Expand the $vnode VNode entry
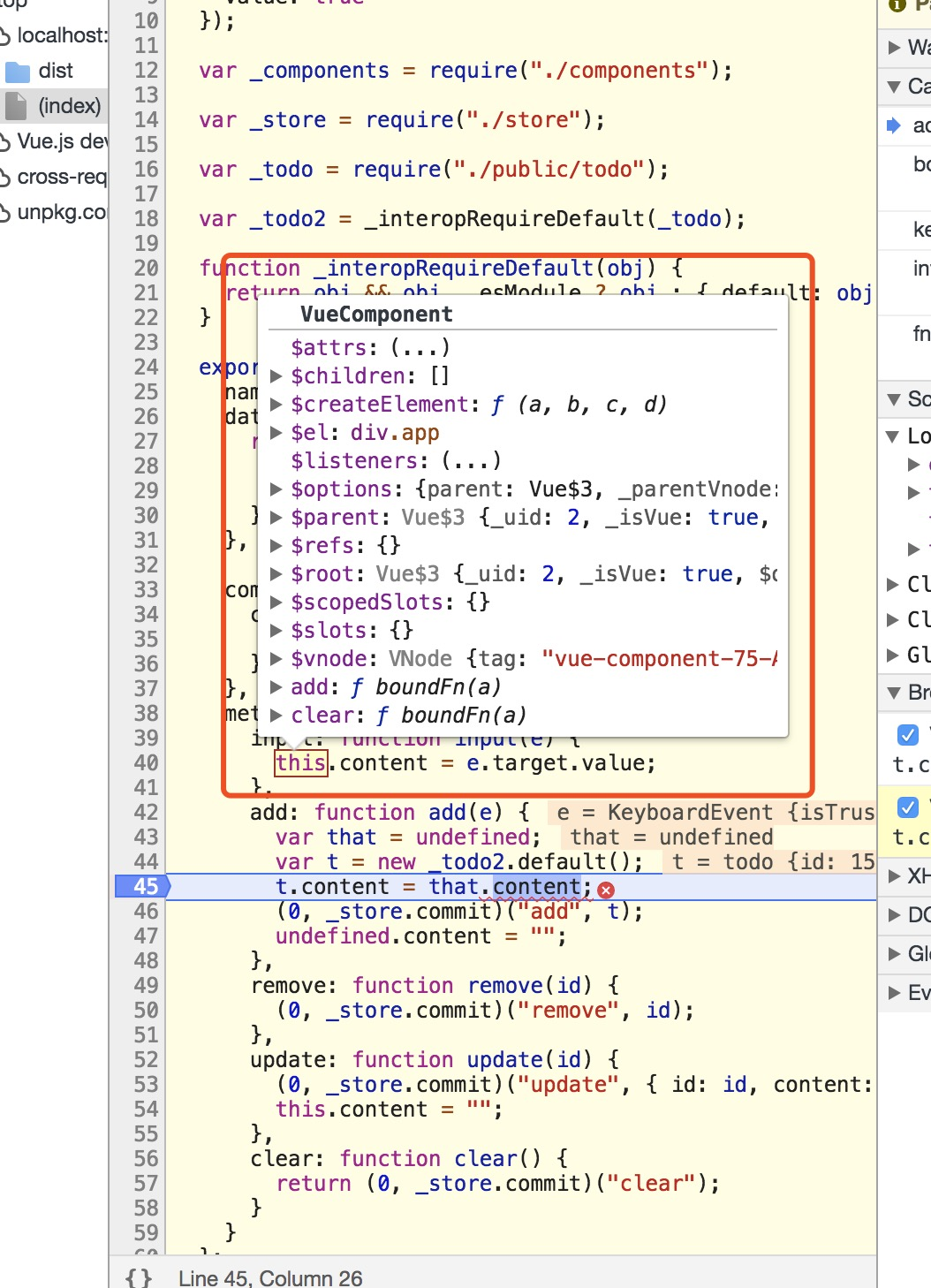The width and height of the screenshot is (931, 1288). pos(276,659)
